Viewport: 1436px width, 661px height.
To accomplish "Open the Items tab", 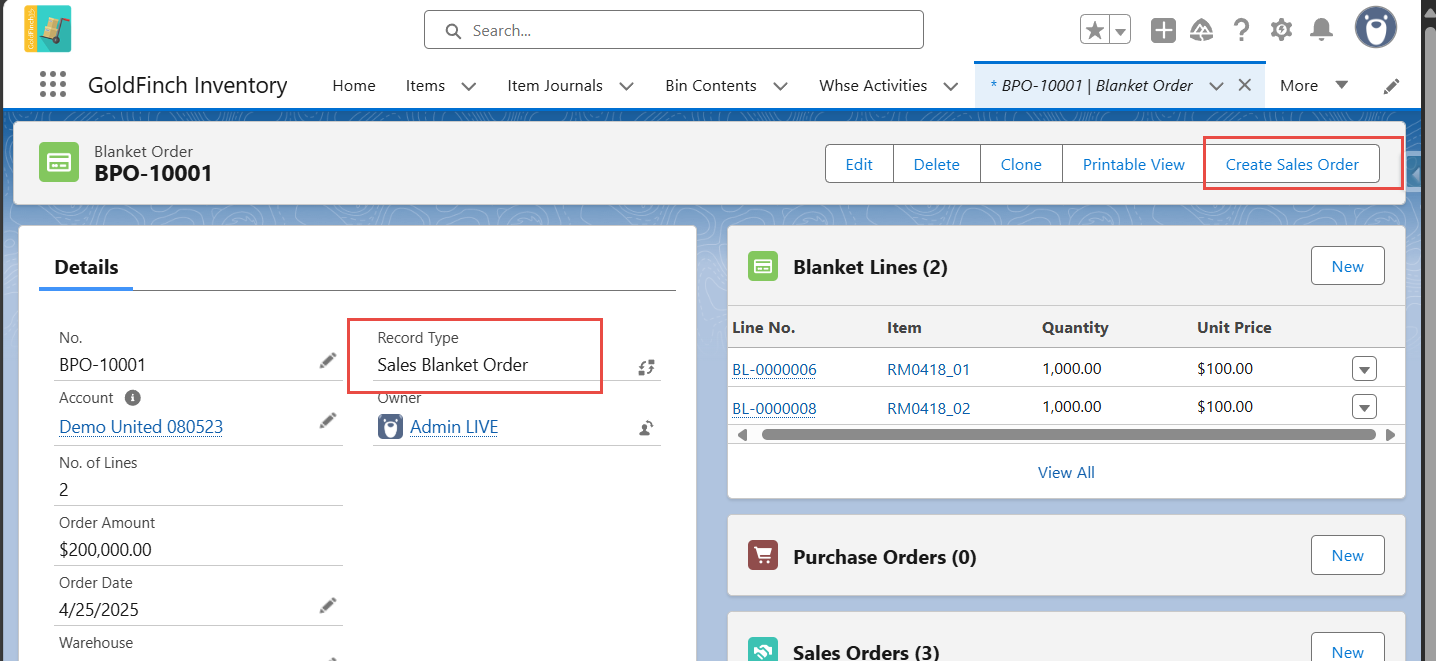I will tap(425, 85).
